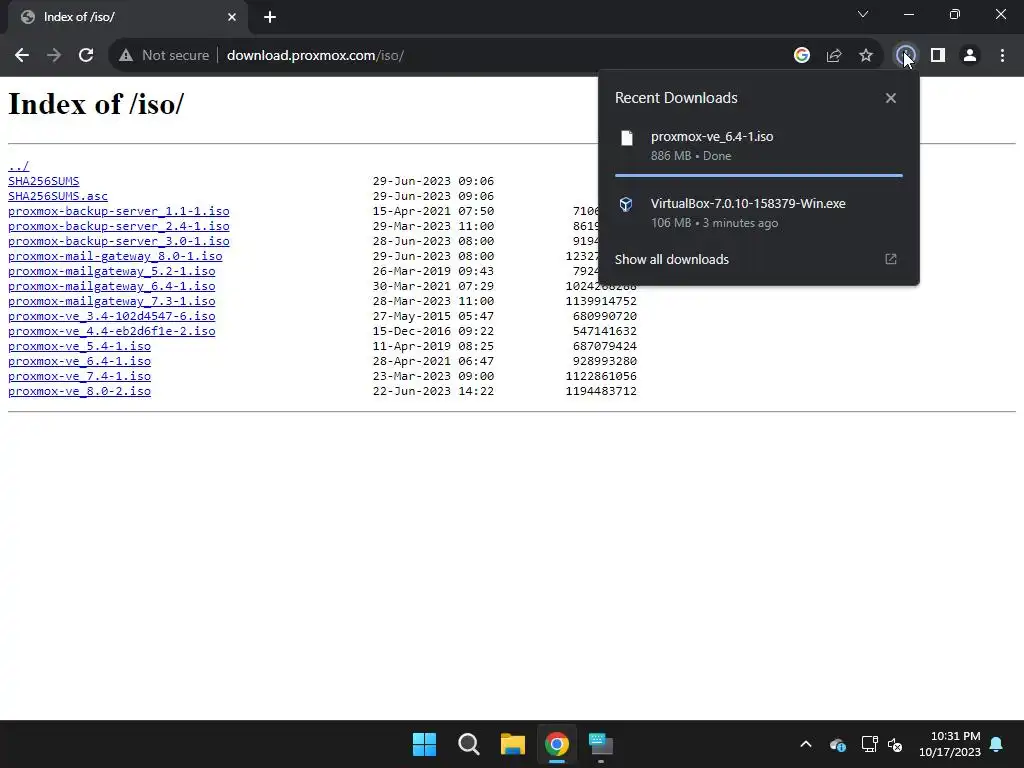The width and height of the screenshot is (1024, 768).
Task: Click Show all downloads
Action: [x=671, y=259]
